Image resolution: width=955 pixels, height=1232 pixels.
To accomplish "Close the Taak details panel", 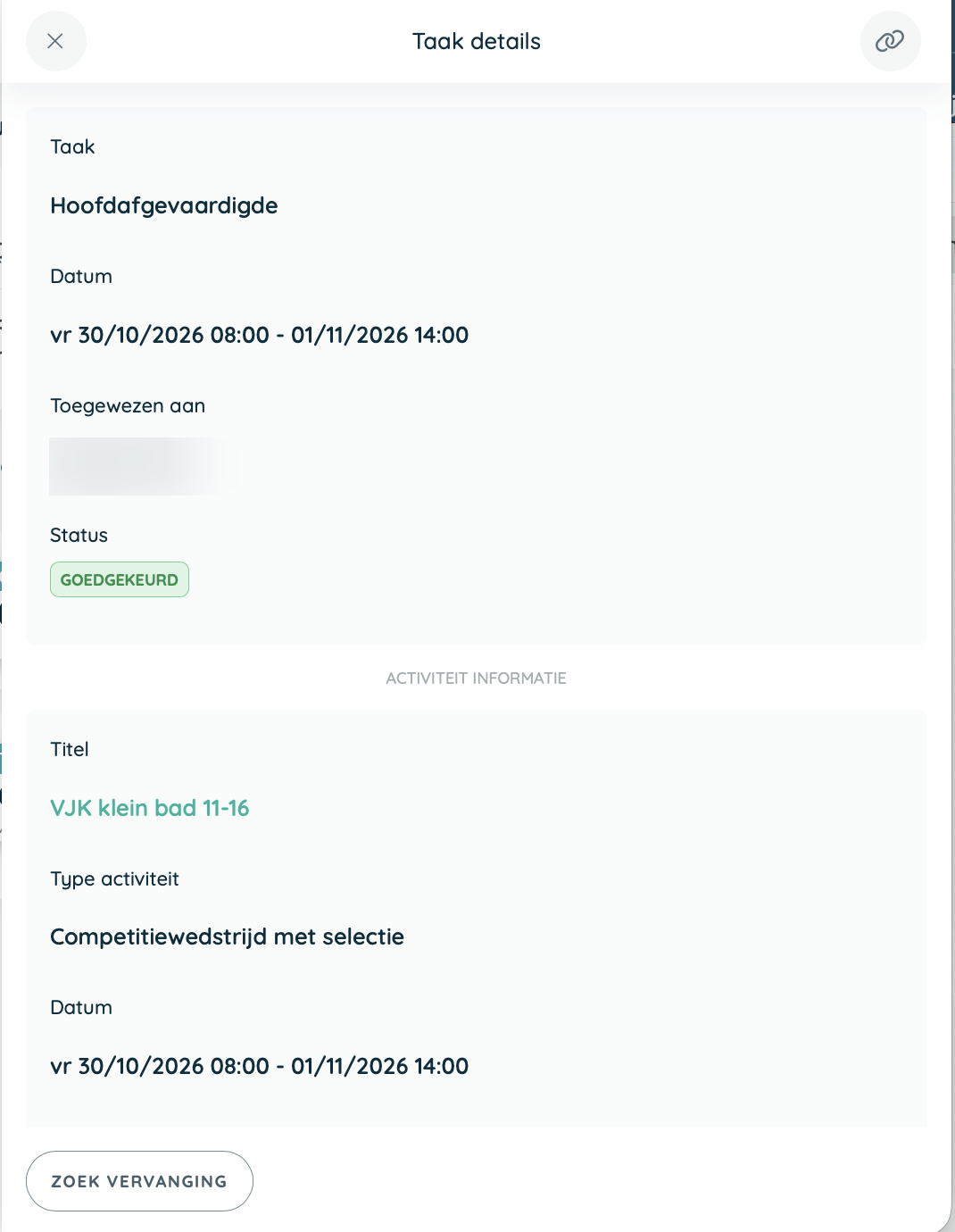I will click(55, 41).
